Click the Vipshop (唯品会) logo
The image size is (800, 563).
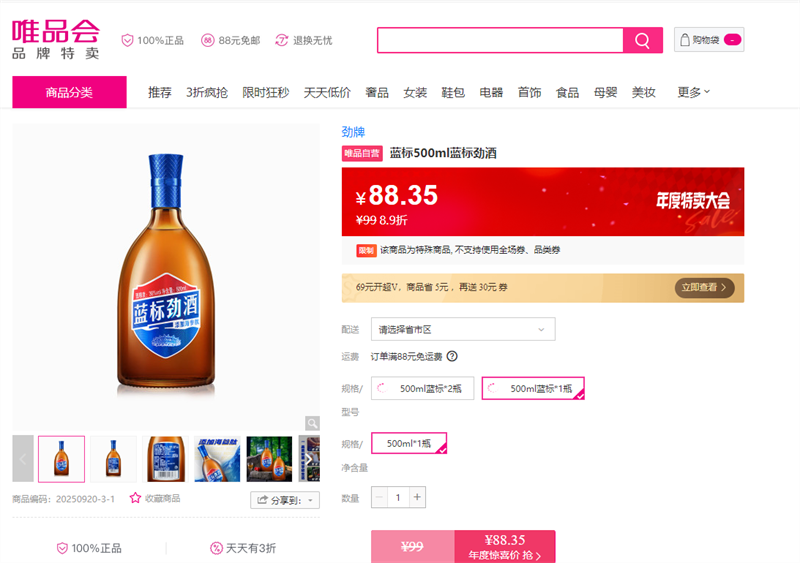pos(55,40)
